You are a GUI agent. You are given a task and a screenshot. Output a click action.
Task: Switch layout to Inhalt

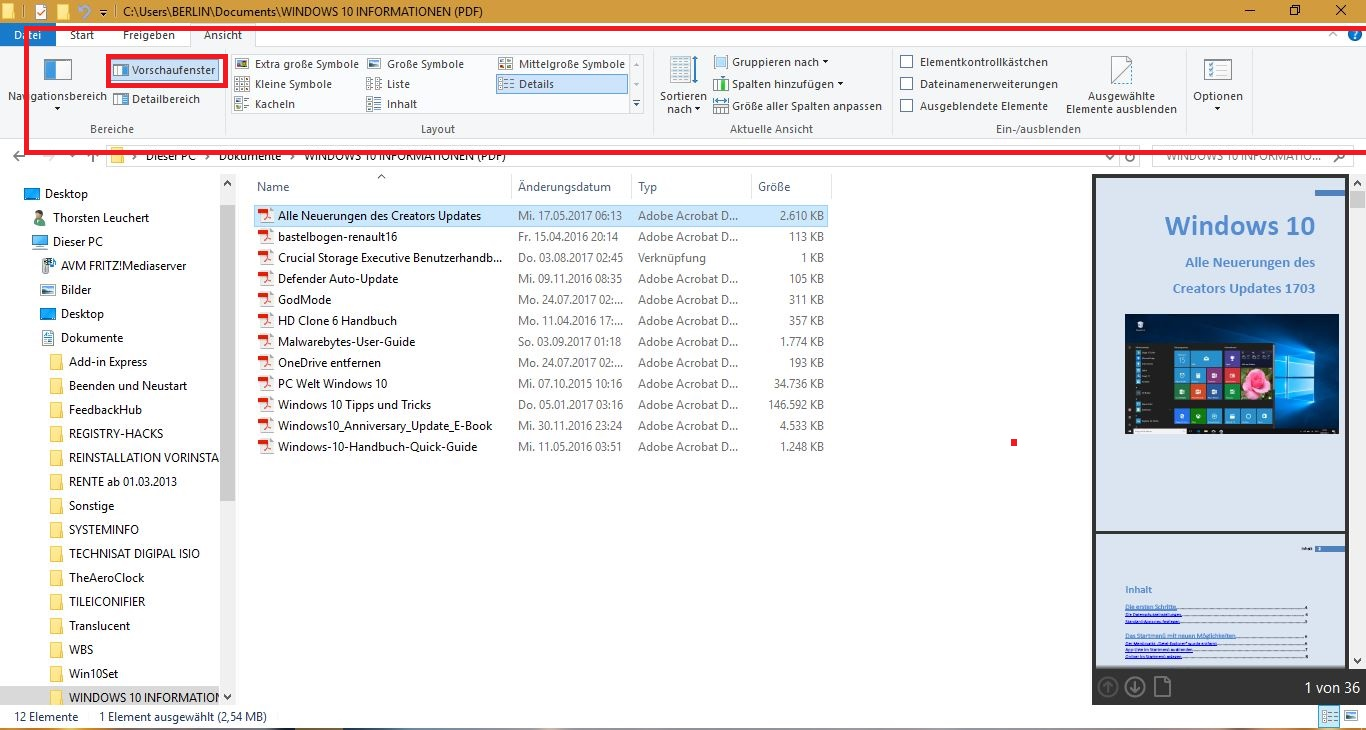coord(392,104)
